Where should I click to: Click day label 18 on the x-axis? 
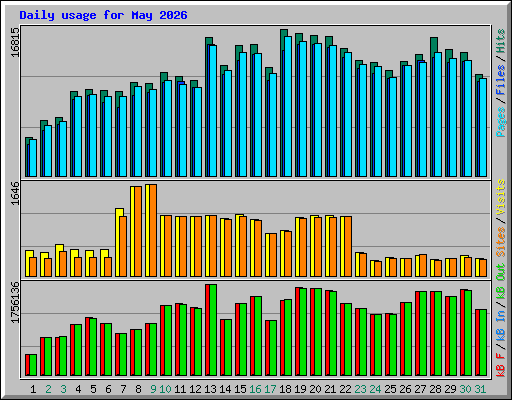point(285,389)
